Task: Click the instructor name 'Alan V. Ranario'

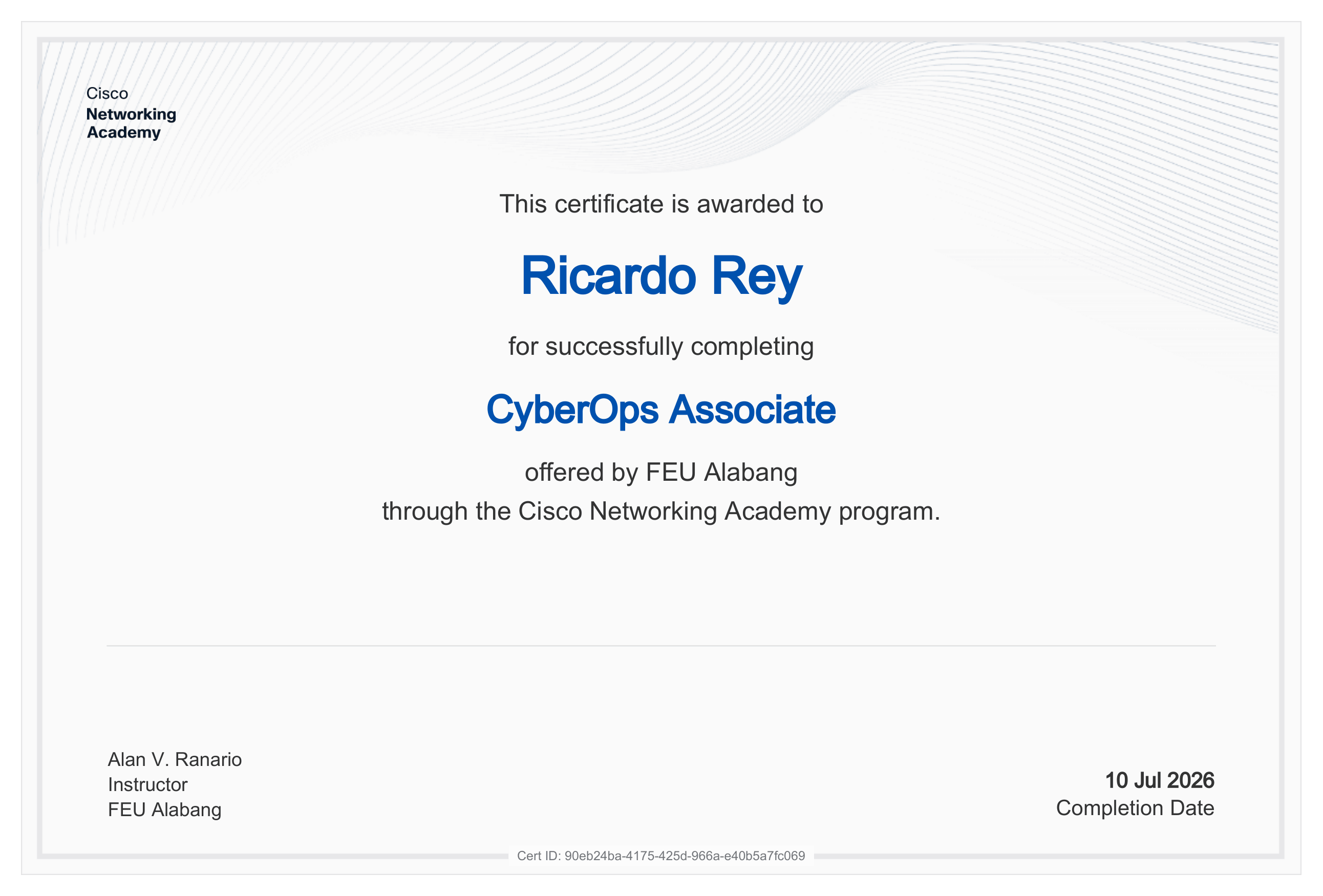Action: (175, 760)
